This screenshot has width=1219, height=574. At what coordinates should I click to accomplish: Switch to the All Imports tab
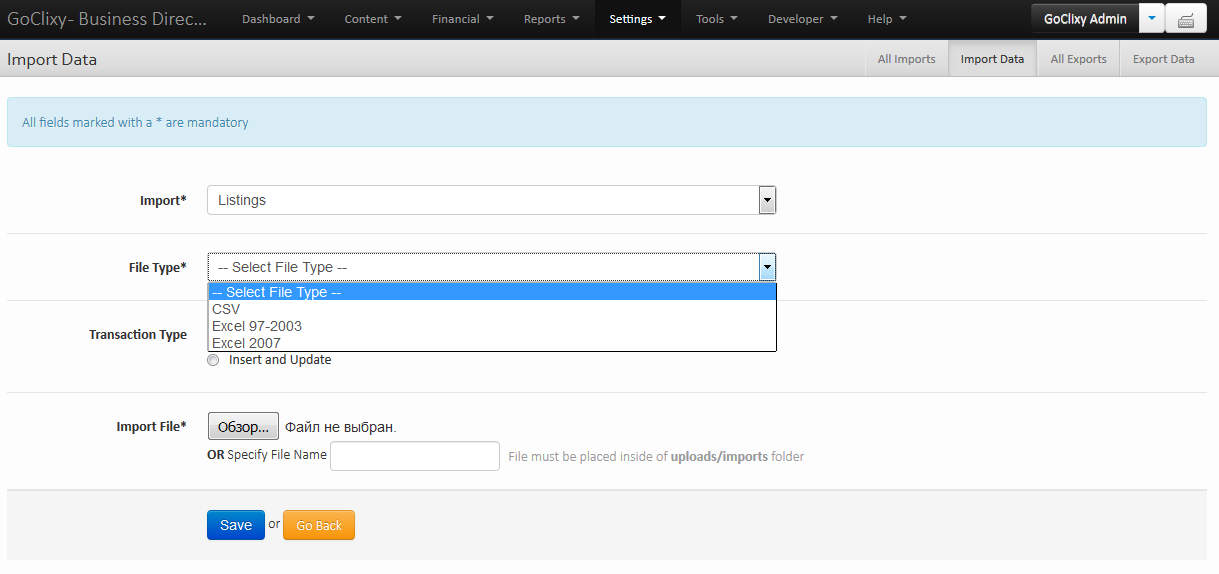click(x=906, y=59)
